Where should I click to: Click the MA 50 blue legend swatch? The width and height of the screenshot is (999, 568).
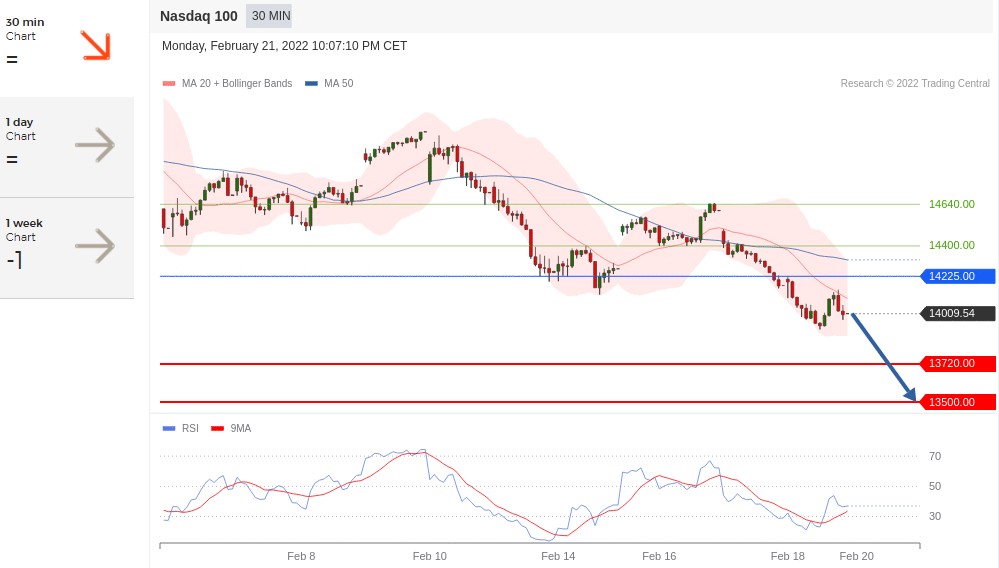point(311,83)
